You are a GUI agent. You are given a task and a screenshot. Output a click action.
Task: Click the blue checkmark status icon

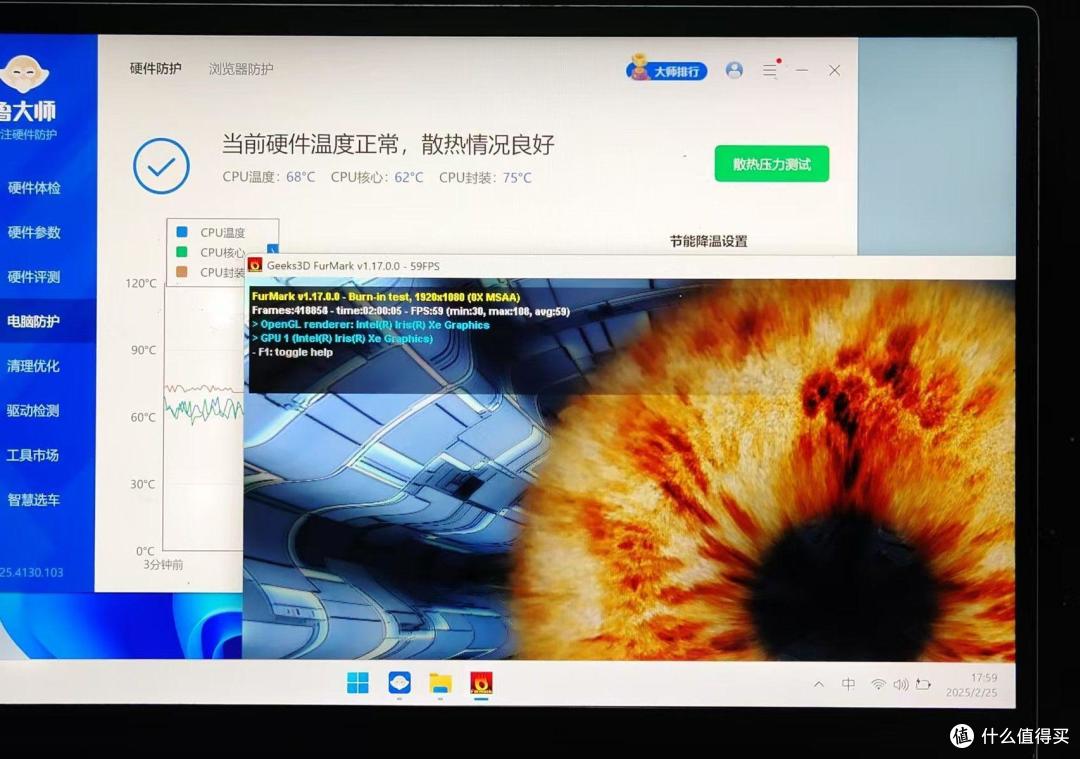161,165
